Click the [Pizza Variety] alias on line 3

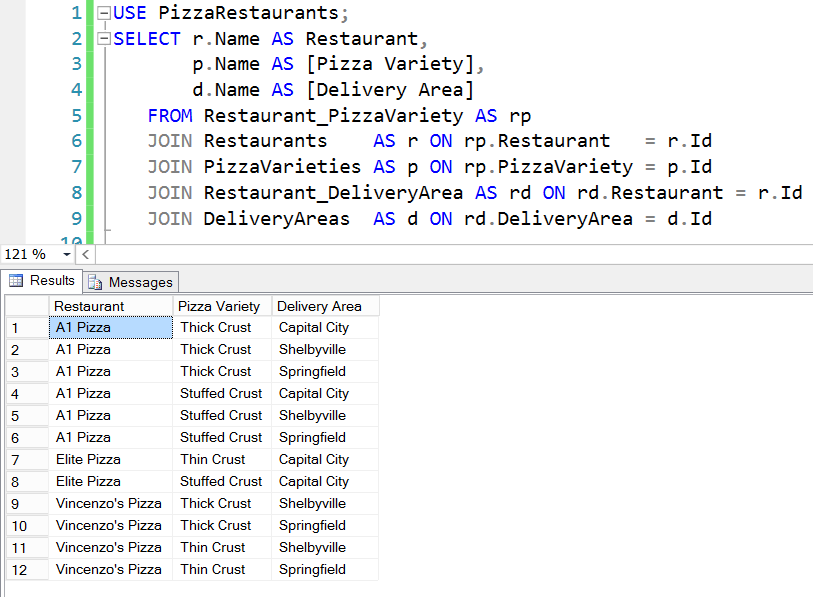[390, 64]
